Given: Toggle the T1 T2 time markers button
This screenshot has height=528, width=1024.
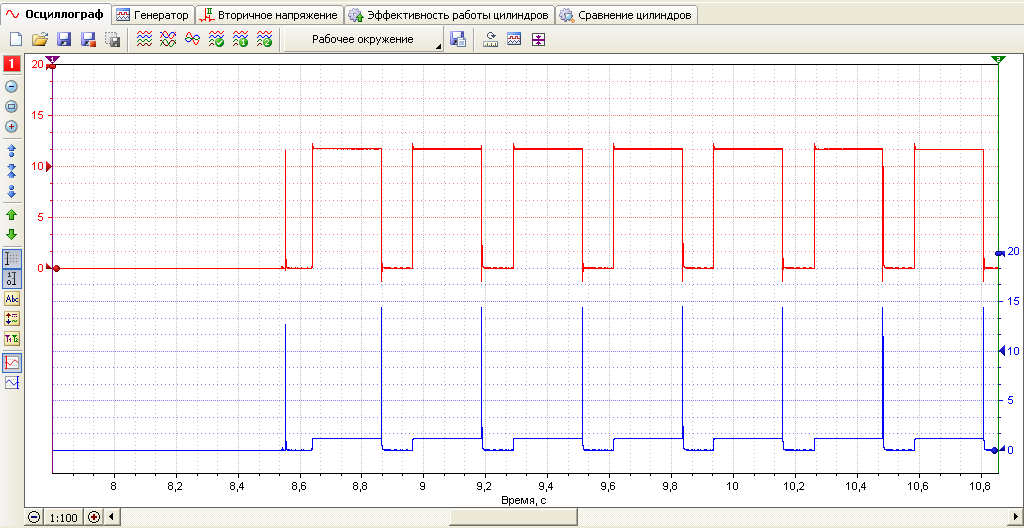Looking at the screenshot, I should [x=12, y=338].
